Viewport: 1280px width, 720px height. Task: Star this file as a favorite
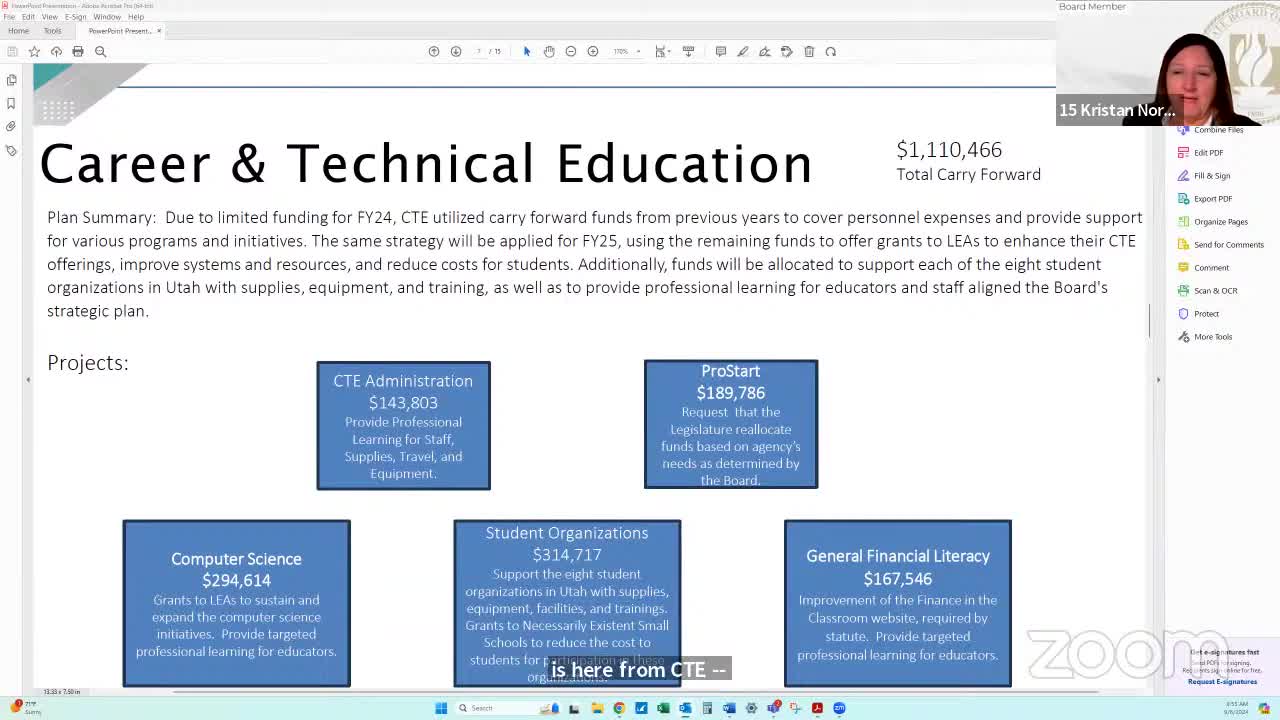pos(34,51)
